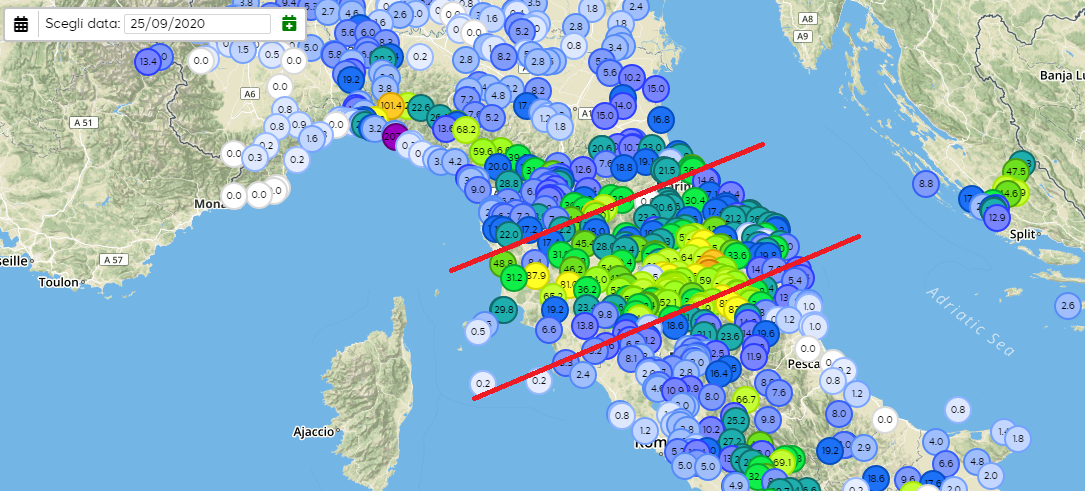Open the 66.7 yellow-green marker
Image resolution: width=1085 pixels, height=491 pixels.
point(746,399)
